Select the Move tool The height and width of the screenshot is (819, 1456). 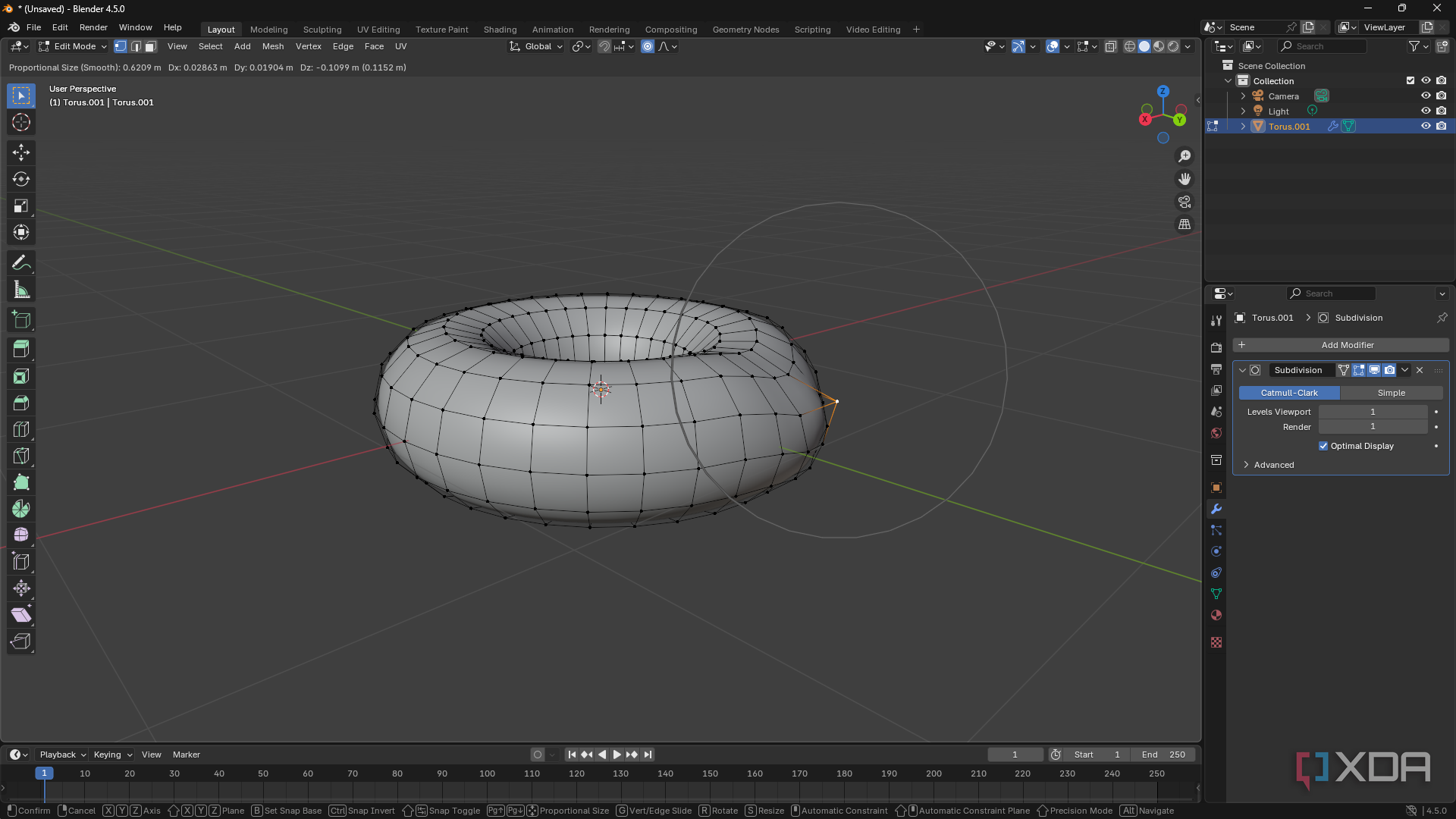pos(21,152)
